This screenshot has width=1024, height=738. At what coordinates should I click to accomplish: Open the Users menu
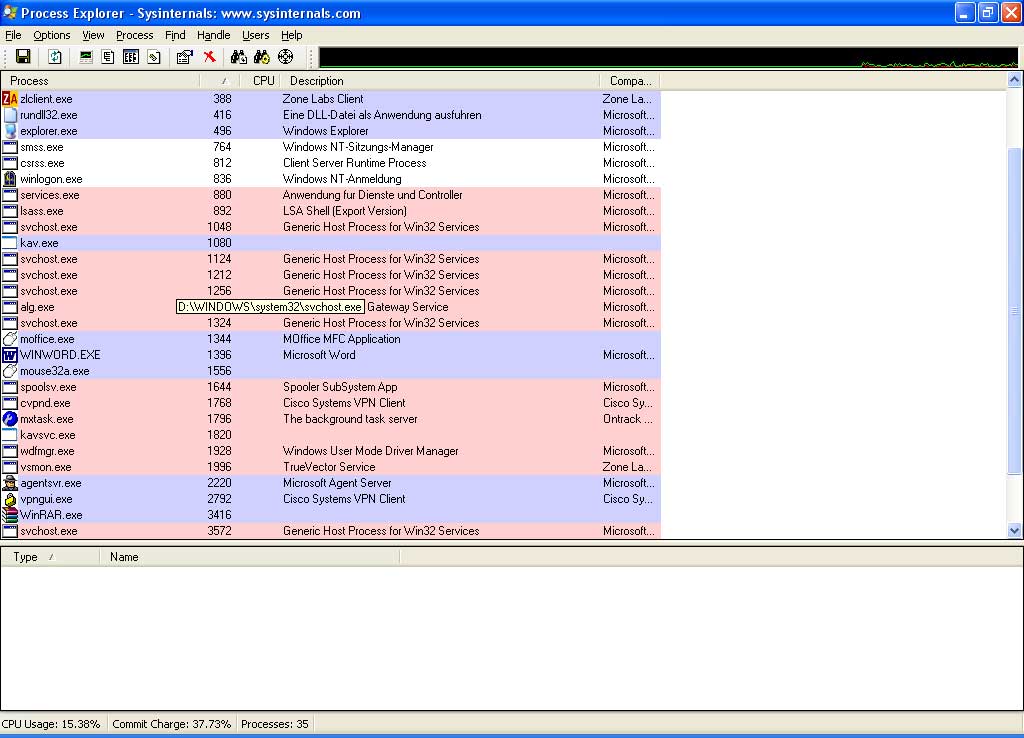tap(255, 35)
